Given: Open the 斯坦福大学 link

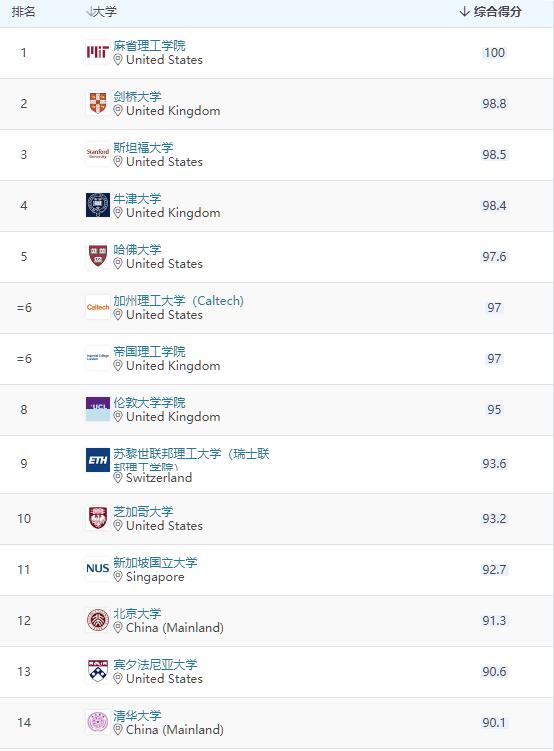Looking at the screenshot, I should coord(143,148).
